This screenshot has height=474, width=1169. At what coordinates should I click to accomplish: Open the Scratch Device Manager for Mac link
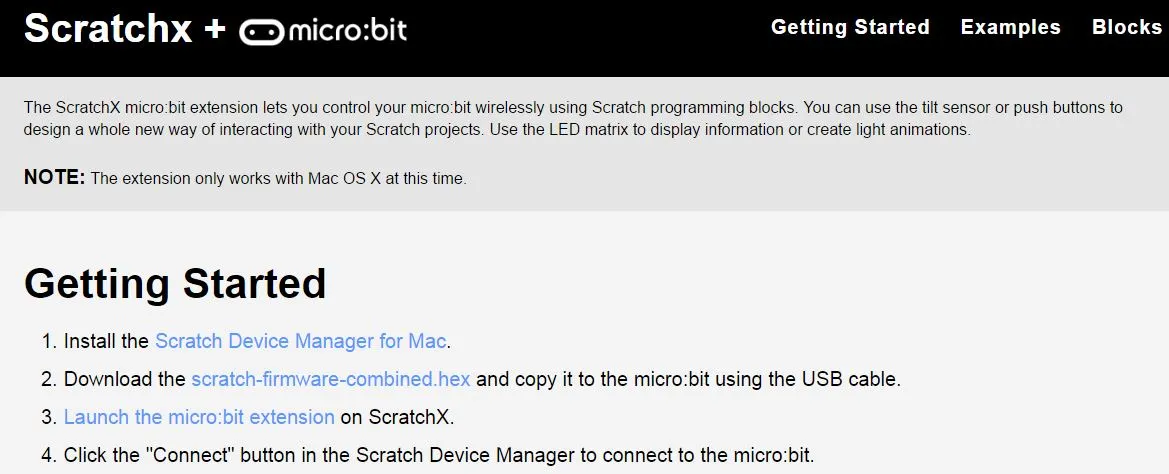coord(300,341)
